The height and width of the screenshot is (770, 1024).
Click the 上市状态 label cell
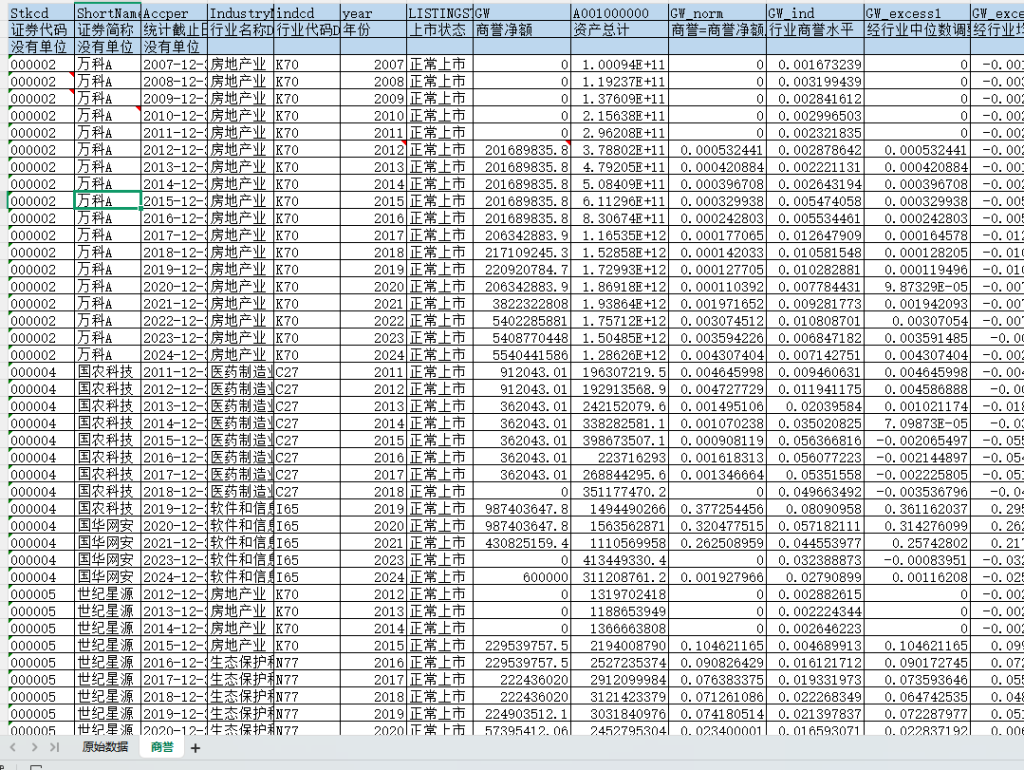440,30
